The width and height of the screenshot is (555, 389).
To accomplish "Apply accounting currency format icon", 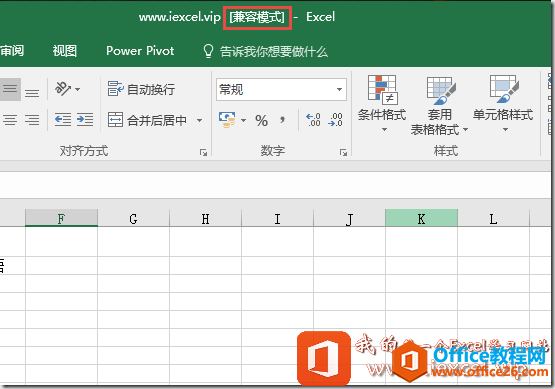I will (x=227, y=120).
